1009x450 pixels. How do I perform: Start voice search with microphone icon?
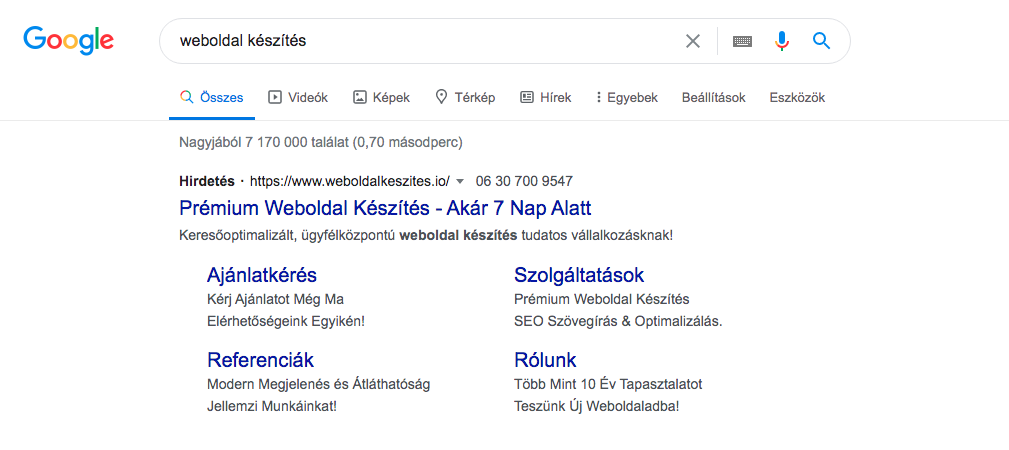(782, 41)
